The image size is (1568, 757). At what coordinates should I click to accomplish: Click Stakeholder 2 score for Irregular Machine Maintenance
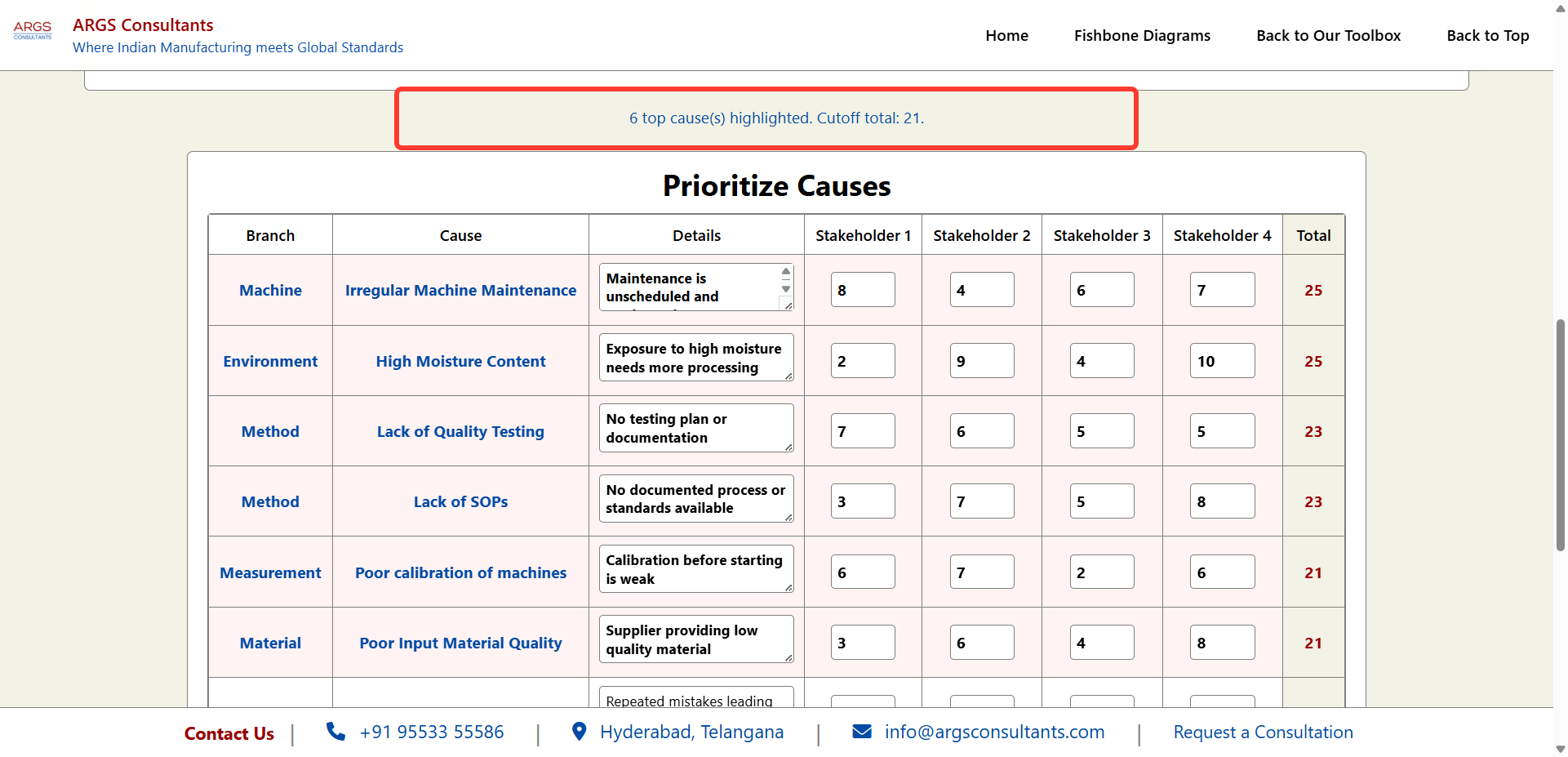[982, 290]
